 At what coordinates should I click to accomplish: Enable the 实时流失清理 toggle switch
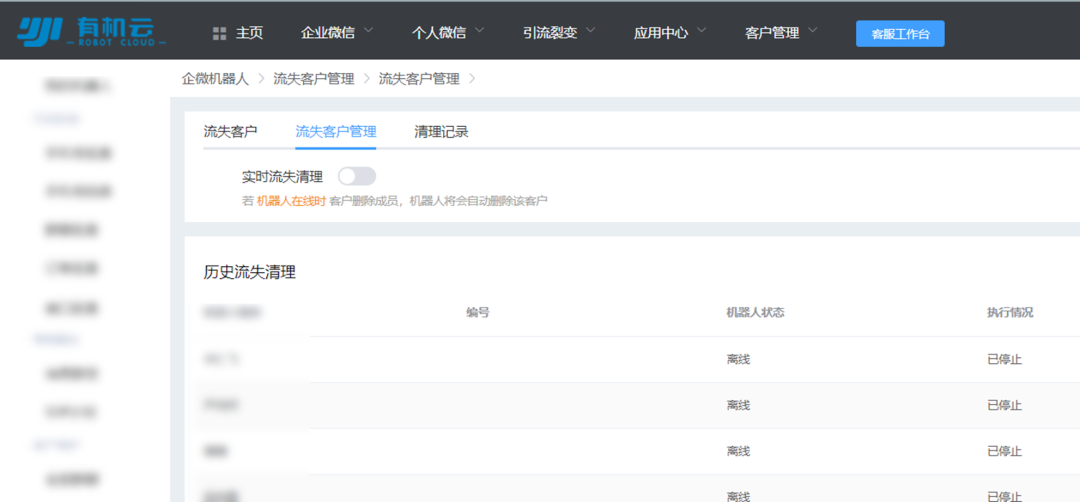(356, 176)
